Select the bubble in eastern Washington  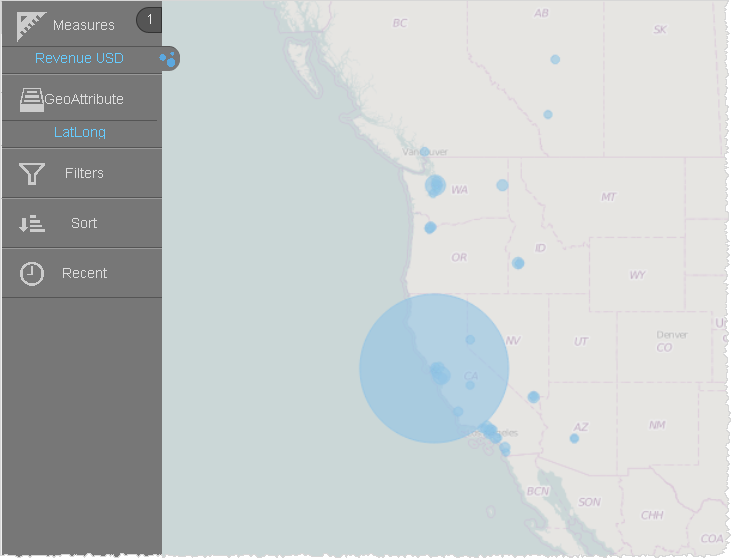click(x=502, y=185)
